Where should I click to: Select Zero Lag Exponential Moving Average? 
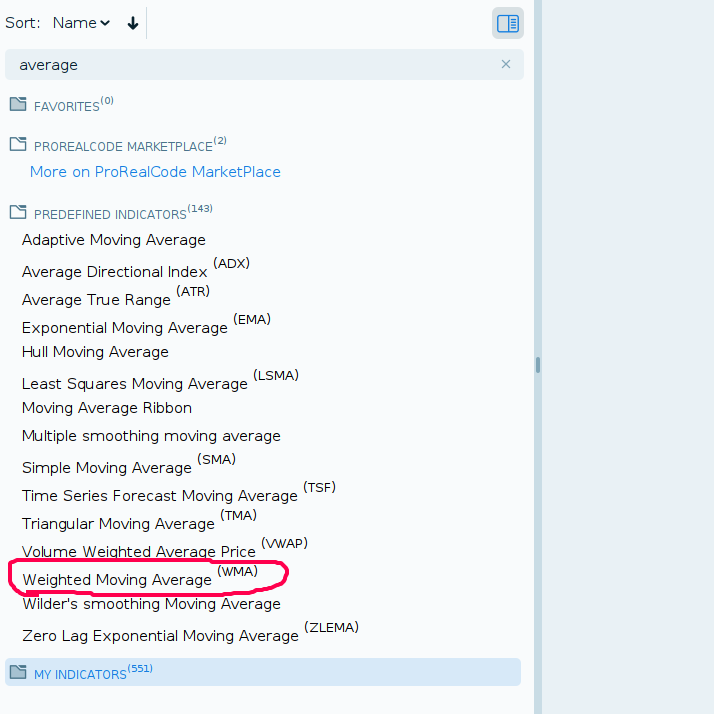[190, 633]
